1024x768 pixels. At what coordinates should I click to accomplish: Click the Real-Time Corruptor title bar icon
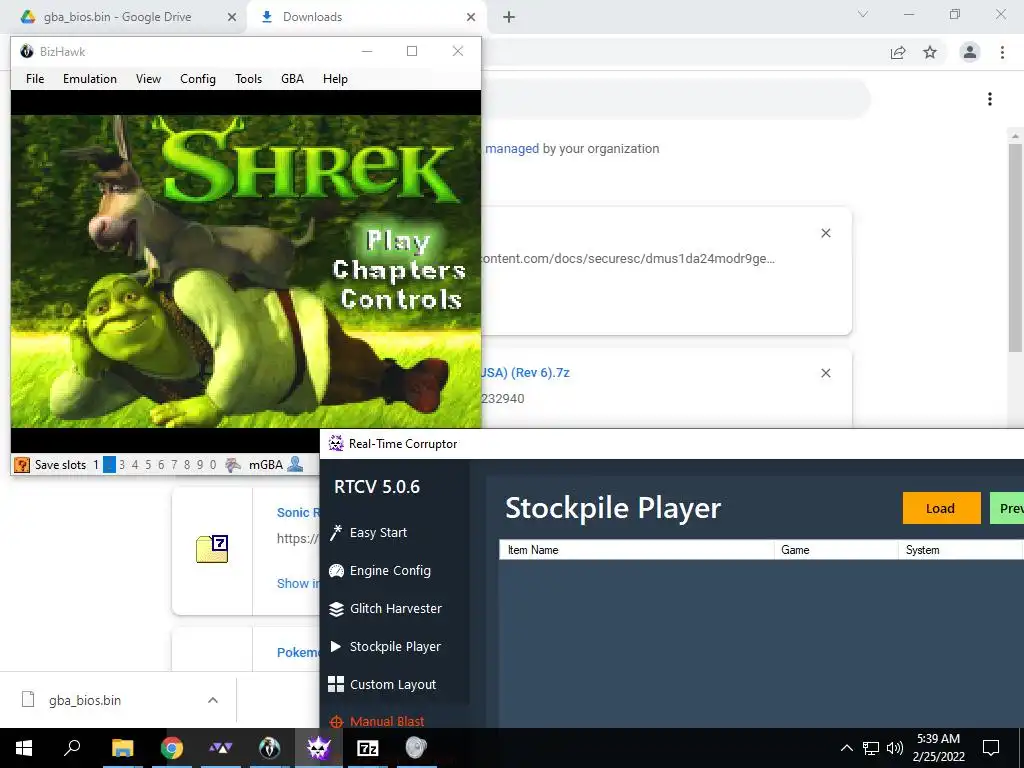point(336,443)
